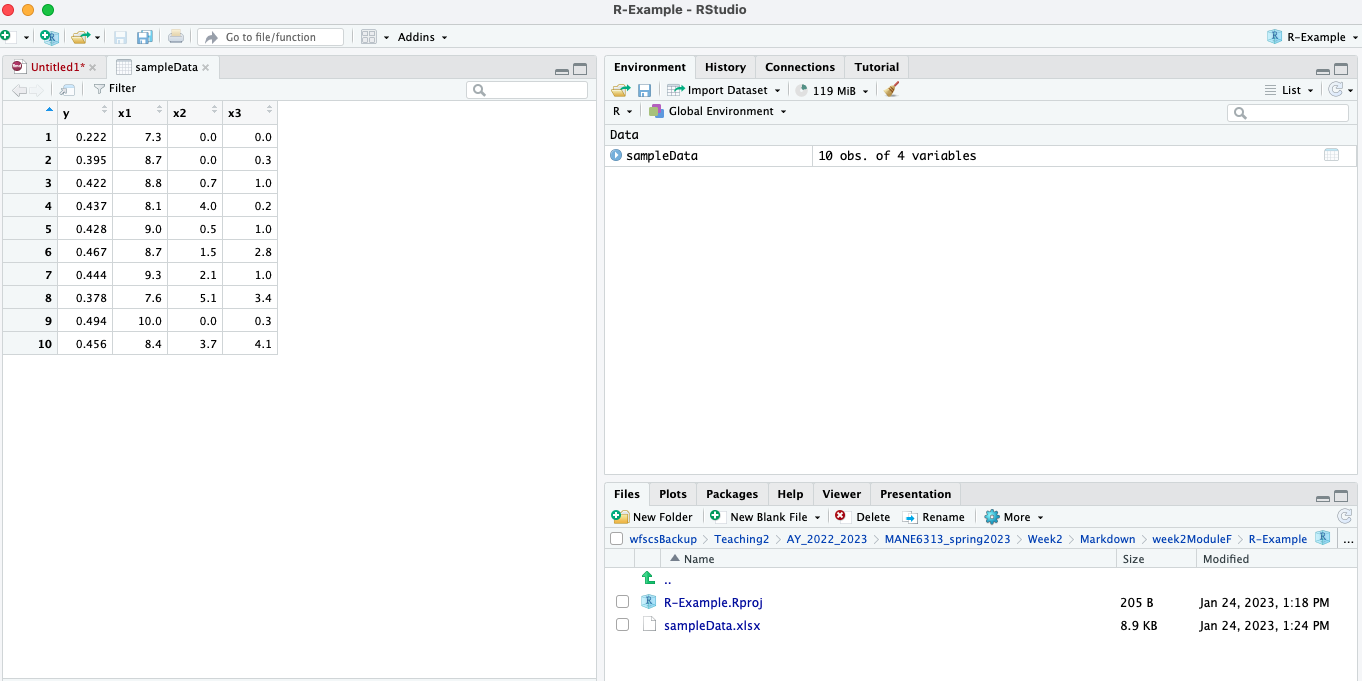Screen dimensions: 1362x681
Task: Open the Packages tab
Action: click(732, 493)
